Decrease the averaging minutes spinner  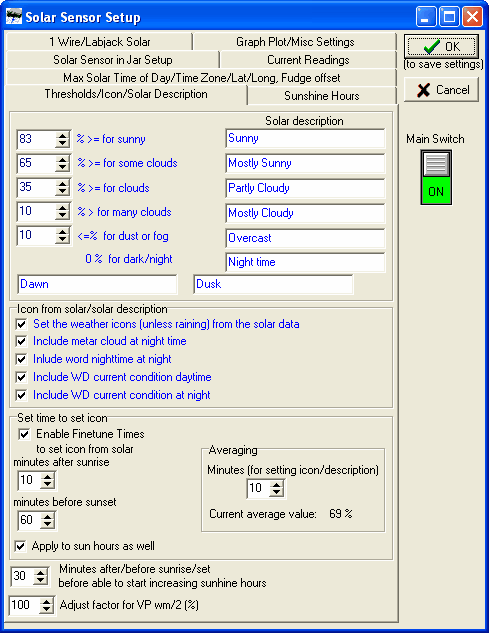pos(276,492)
